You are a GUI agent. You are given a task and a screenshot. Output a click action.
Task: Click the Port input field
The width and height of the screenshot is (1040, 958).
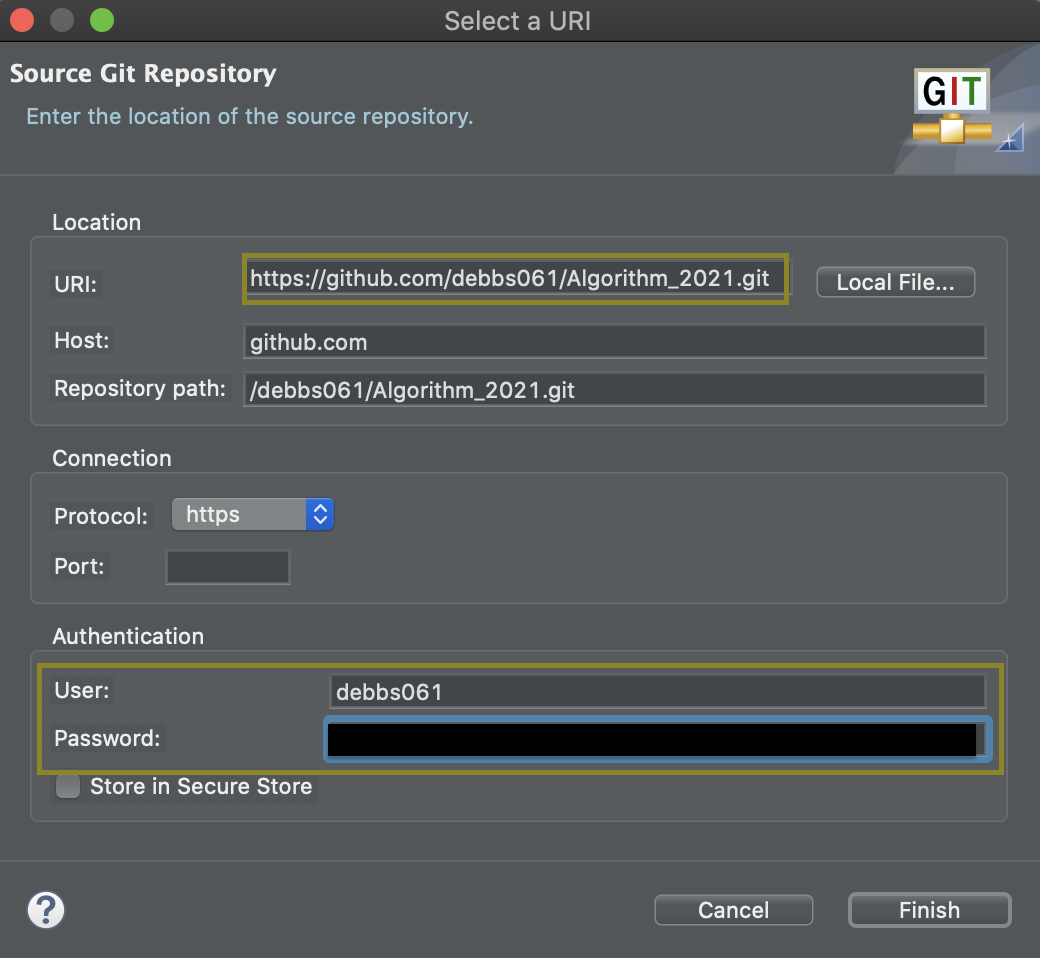[228, 567]
